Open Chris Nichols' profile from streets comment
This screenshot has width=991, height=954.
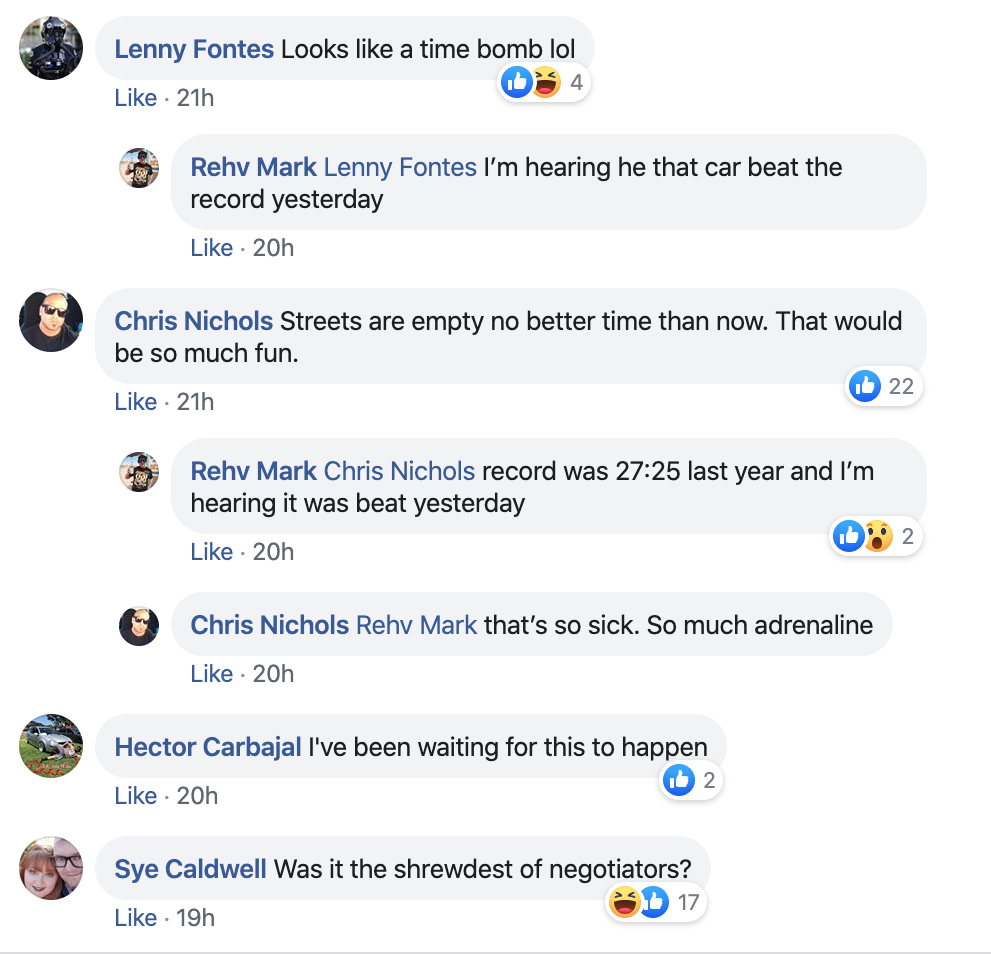193,321
